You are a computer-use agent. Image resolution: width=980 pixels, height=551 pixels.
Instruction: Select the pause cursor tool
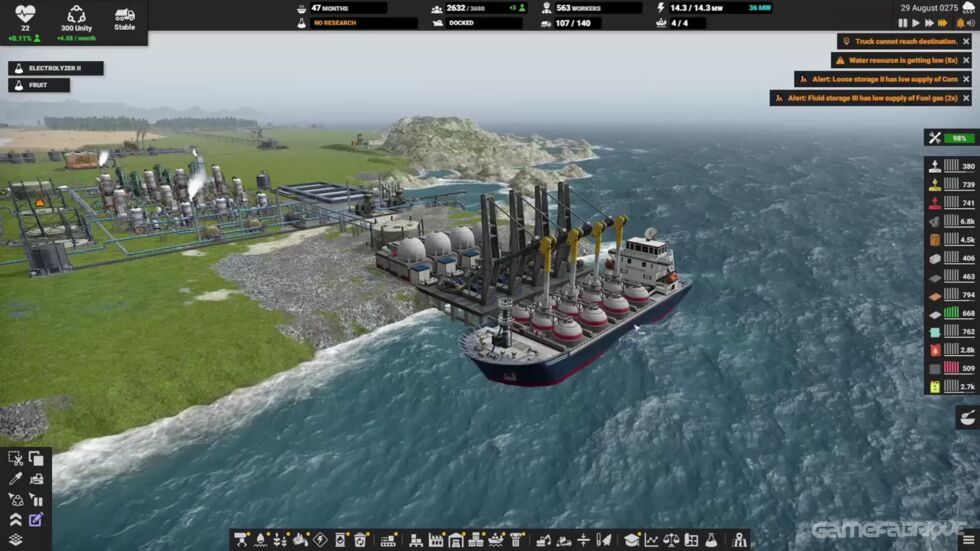[x=36, y=500]
